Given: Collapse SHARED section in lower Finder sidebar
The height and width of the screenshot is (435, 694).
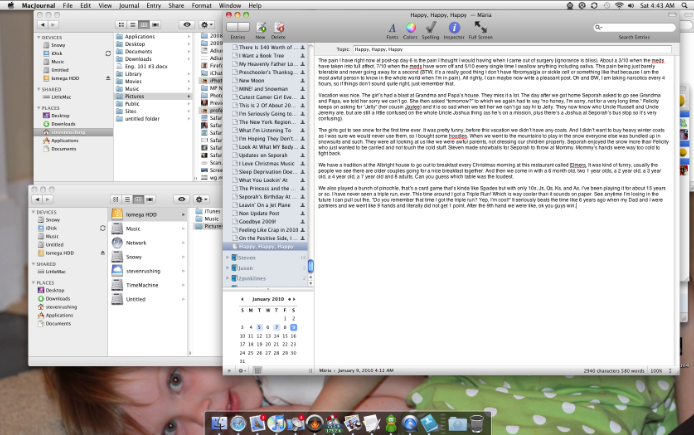Looking at the screenshot, I should pyautogui.click(x=34, y=264).
